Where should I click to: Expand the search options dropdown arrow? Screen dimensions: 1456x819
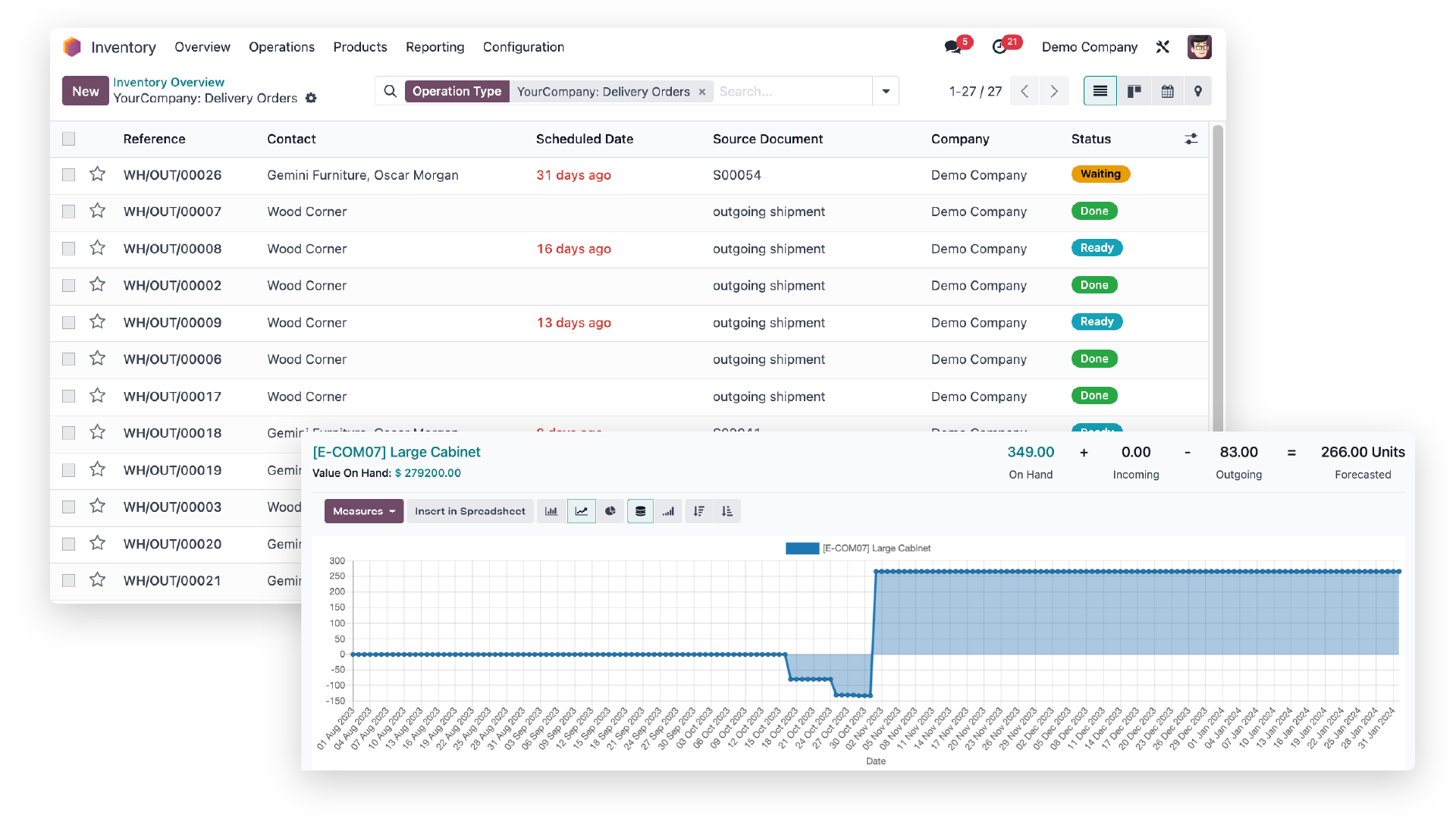click(885, 91)
